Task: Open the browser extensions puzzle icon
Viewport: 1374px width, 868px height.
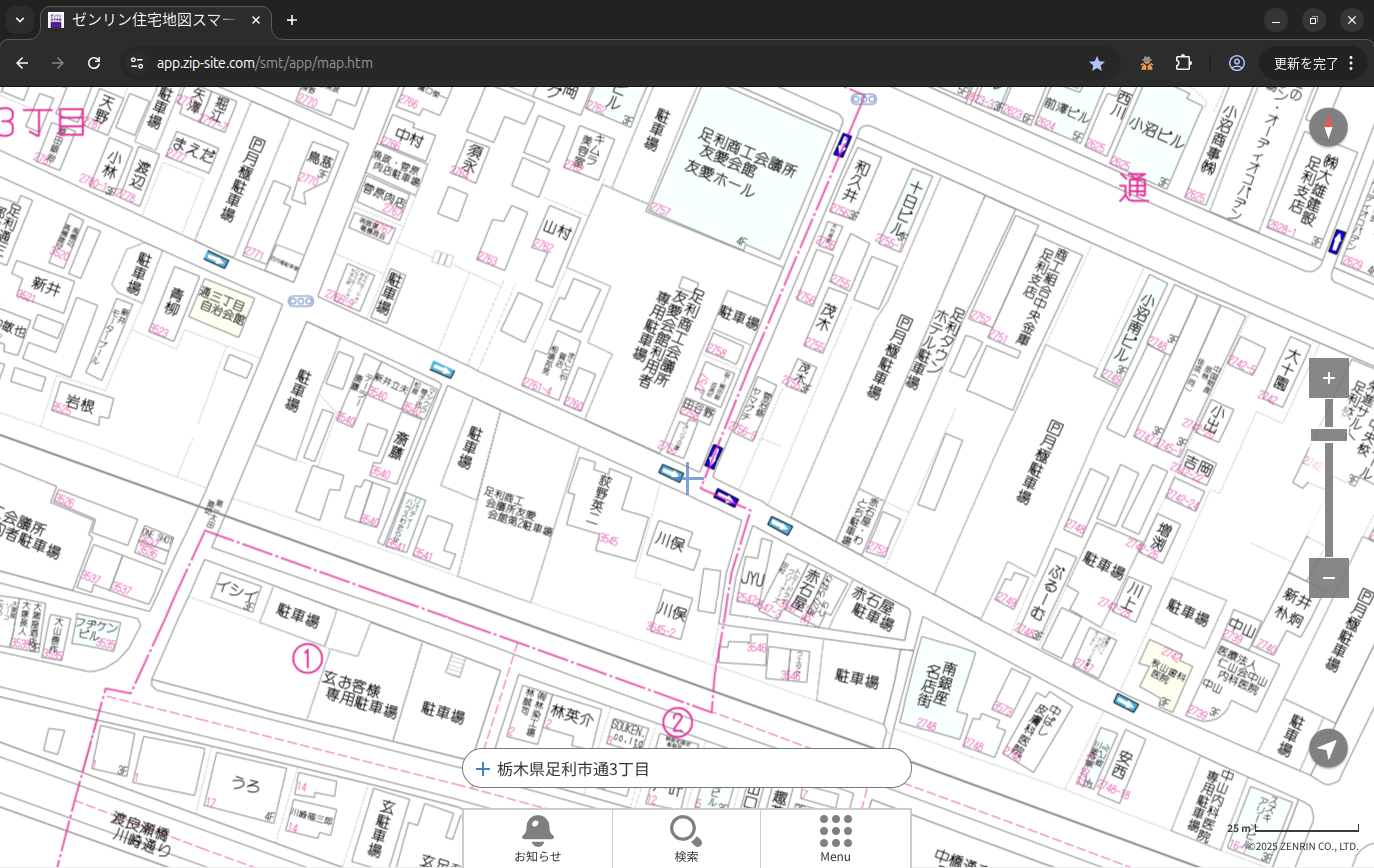Action: 1184,63
